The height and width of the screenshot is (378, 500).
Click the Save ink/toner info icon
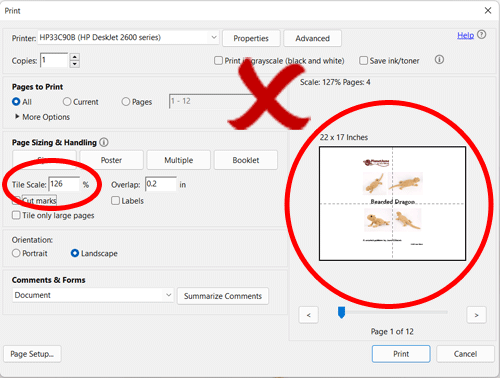(439, 60)
